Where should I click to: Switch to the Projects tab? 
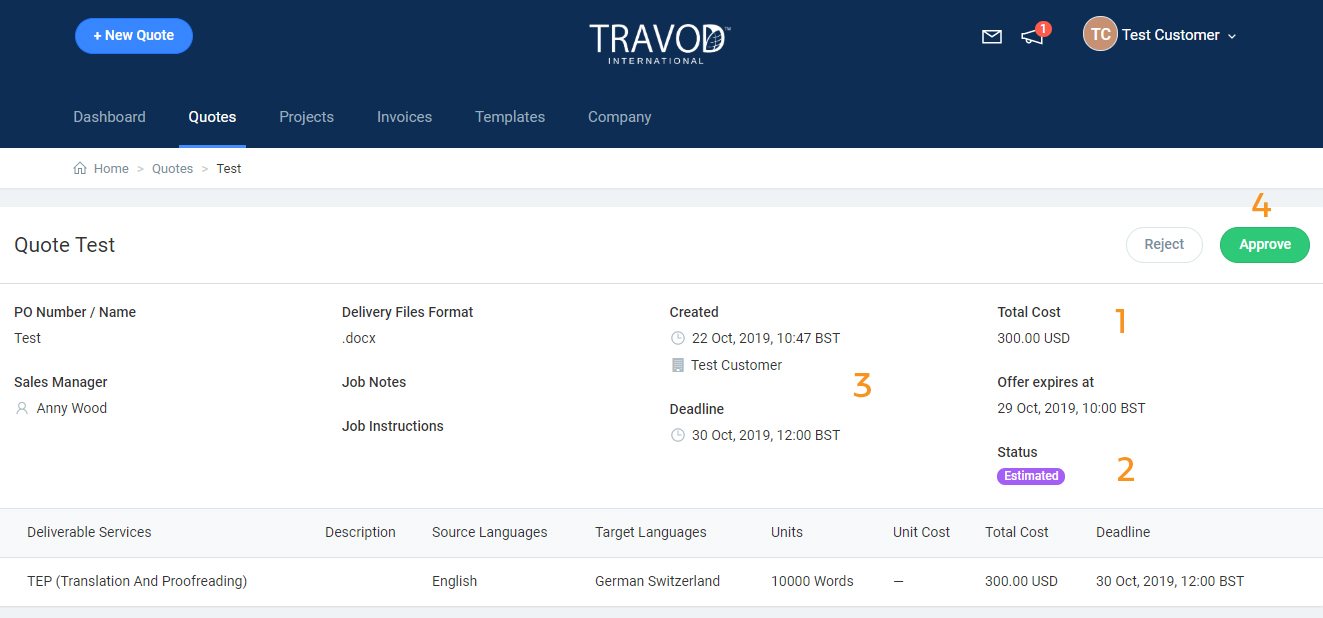[306, 117]
